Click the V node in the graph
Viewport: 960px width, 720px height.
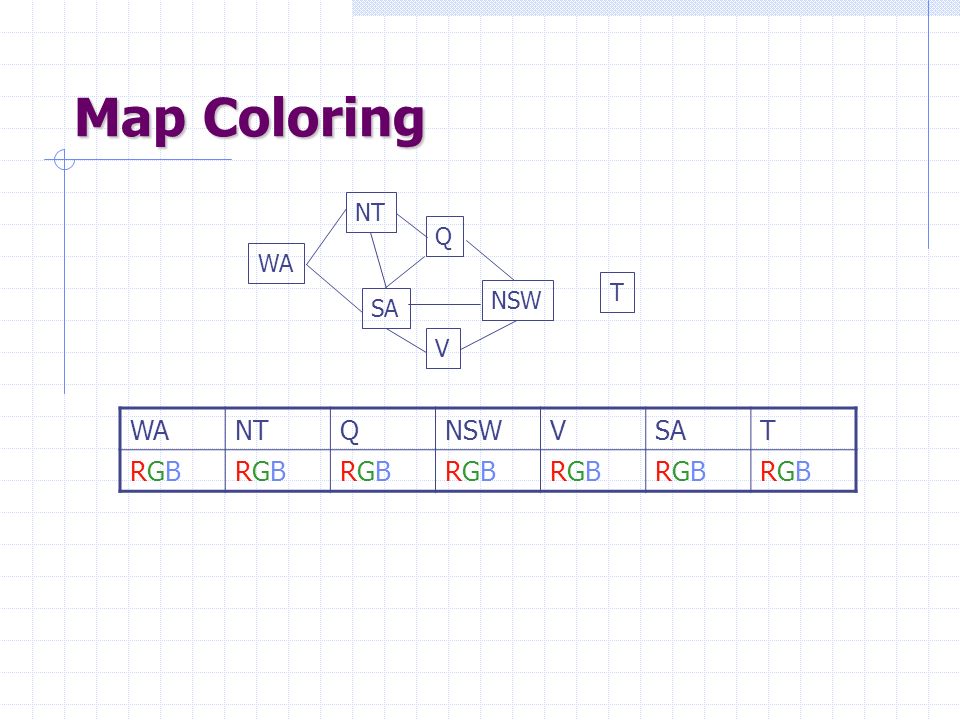[x=443, y=348]
